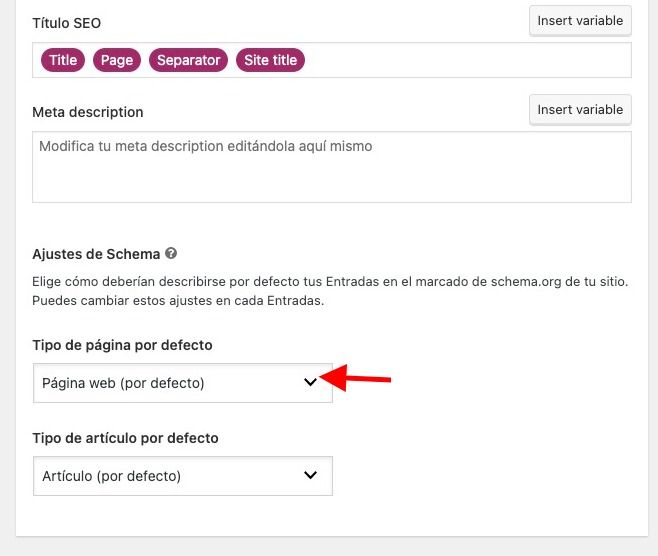Click Insert variable button for Meta description
Viewport: 658px width, 556px height.
click(x=580, y=110)
